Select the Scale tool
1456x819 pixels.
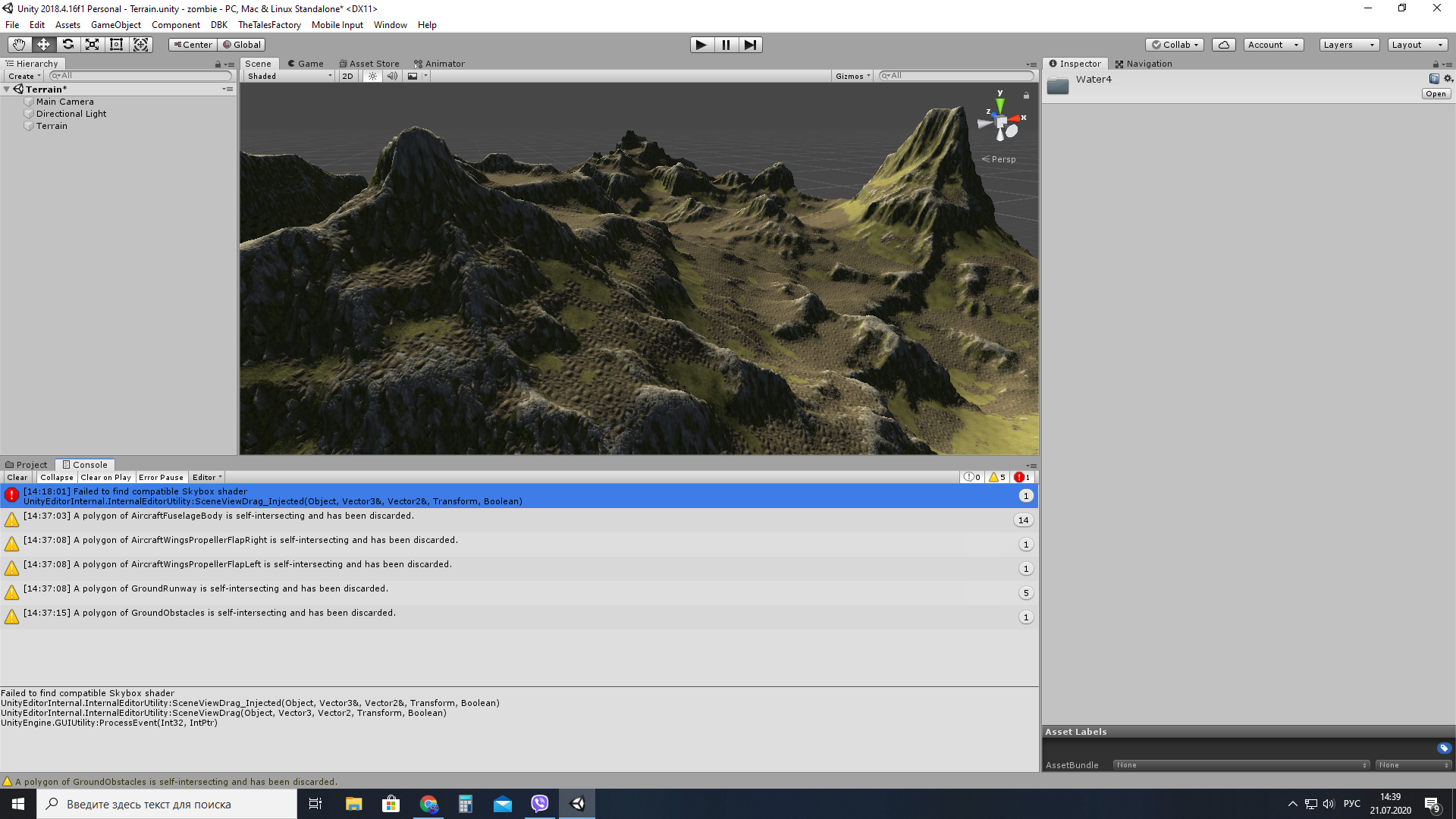pos(92,45)
